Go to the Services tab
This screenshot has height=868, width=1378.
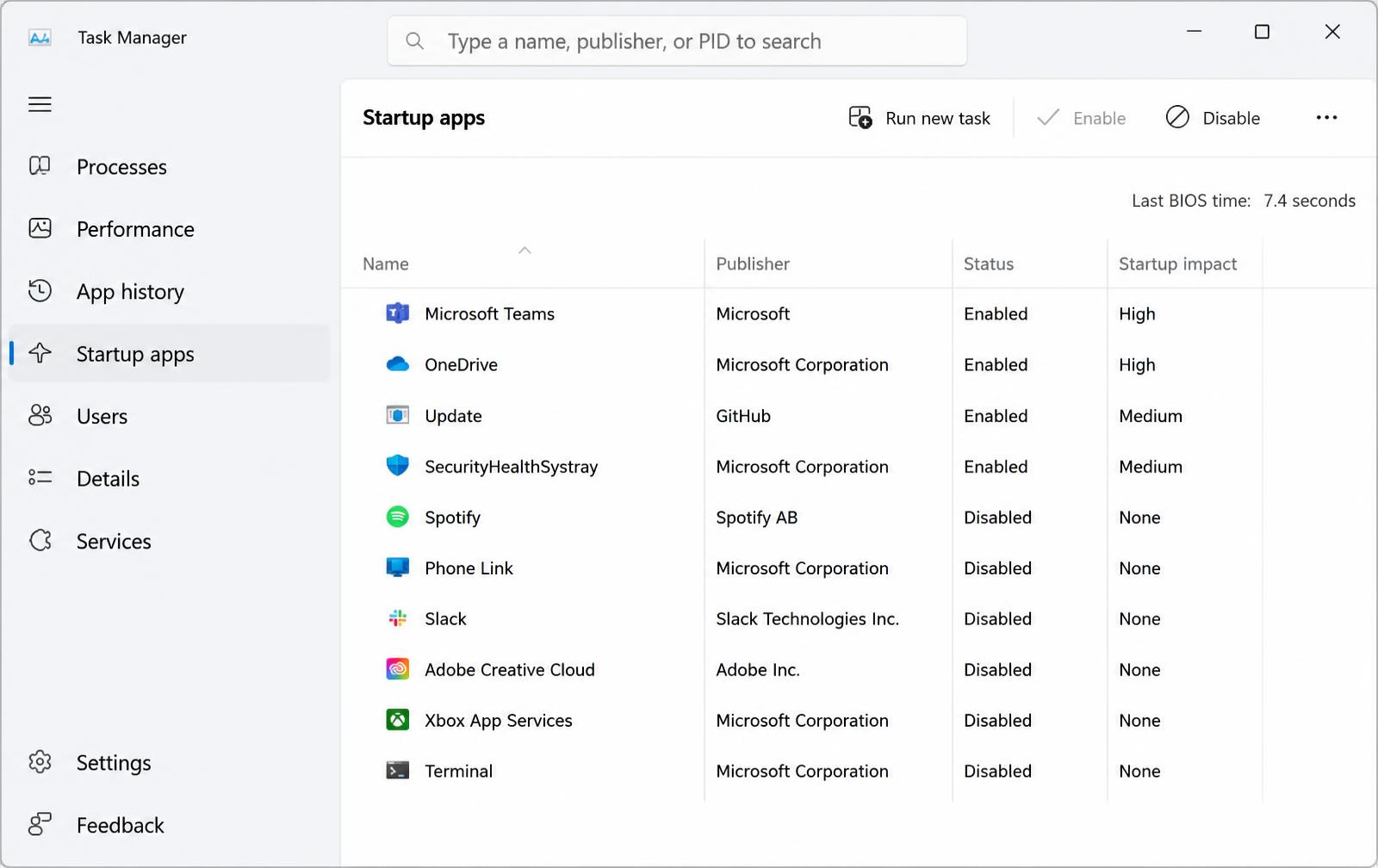(x=170, y=541)
